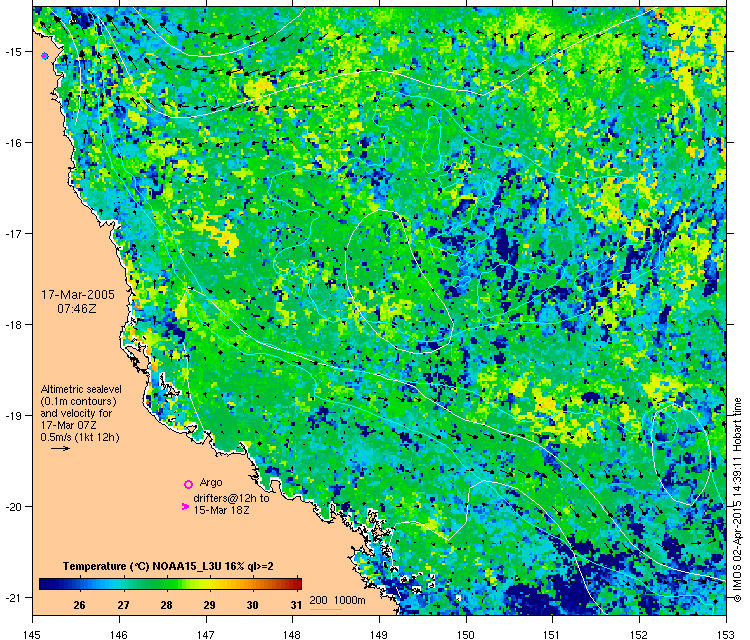
Task: Click the longitude label 152
Action: point(640,635)
